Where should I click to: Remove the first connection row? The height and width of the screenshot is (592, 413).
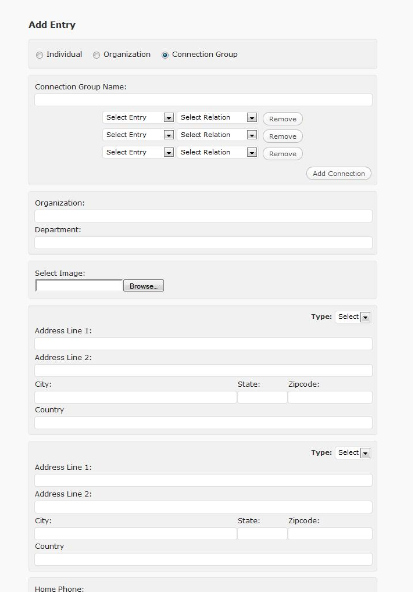click(283, 119)
